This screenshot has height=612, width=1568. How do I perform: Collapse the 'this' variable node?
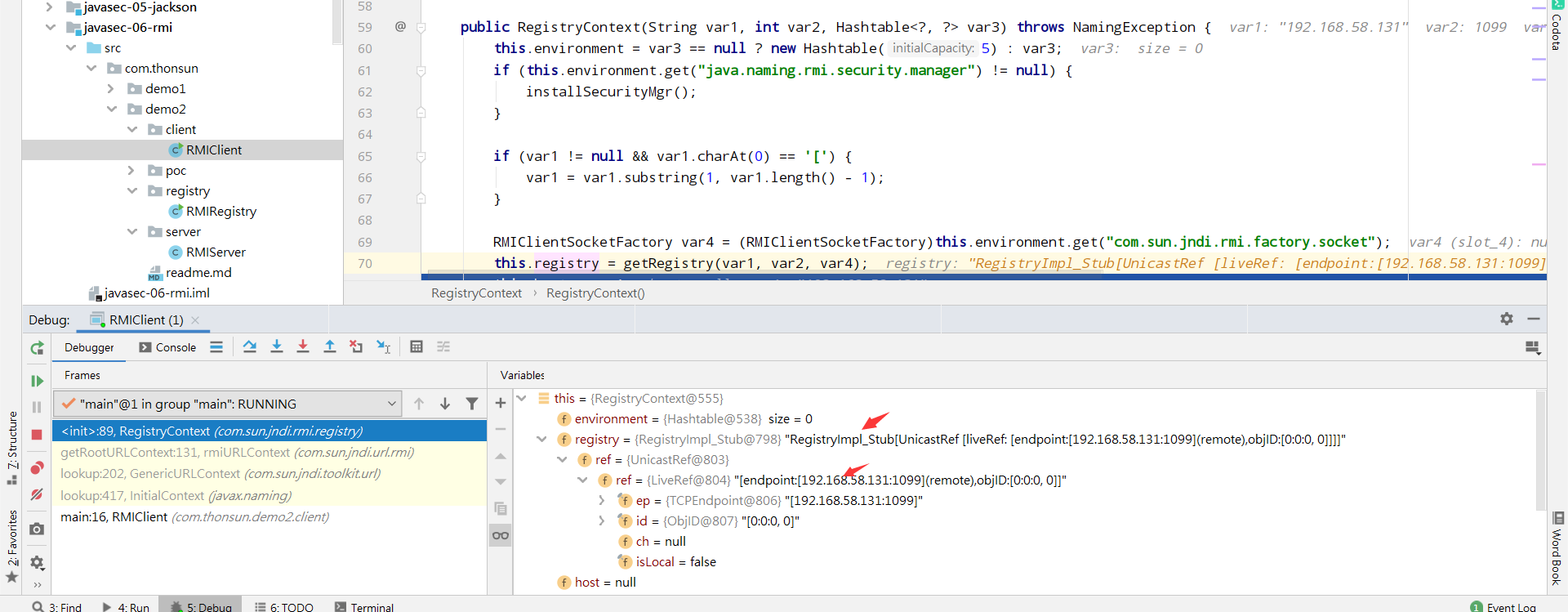coord(522,399)
